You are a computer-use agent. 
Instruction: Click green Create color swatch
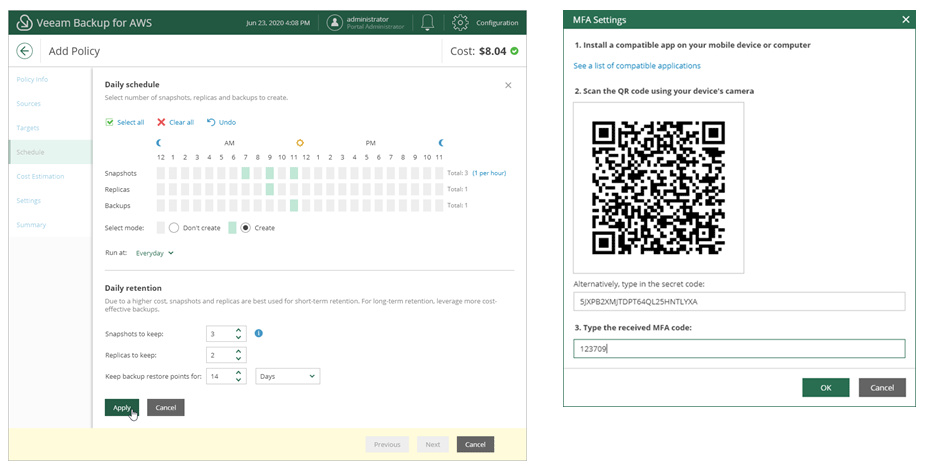232,228
